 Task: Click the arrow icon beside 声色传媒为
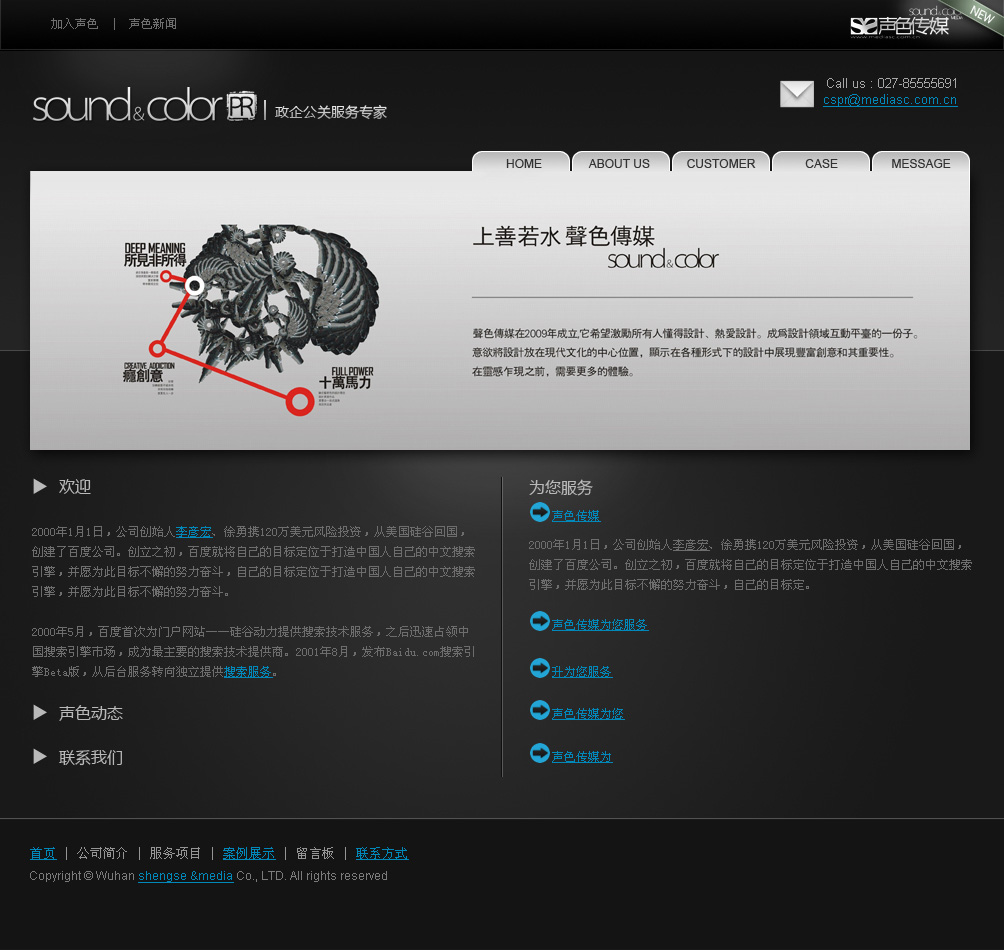coord(540,753)
